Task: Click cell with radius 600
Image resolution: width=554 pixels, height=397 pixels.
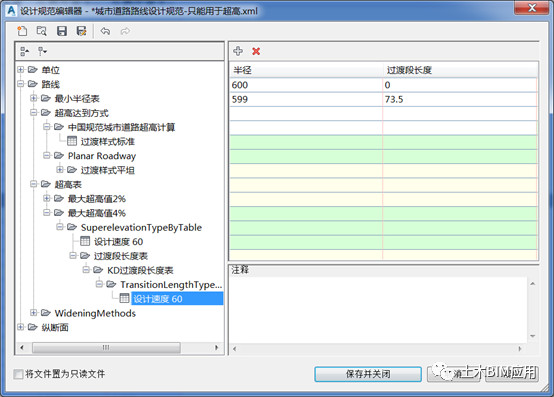Action: tap(306, 85)
